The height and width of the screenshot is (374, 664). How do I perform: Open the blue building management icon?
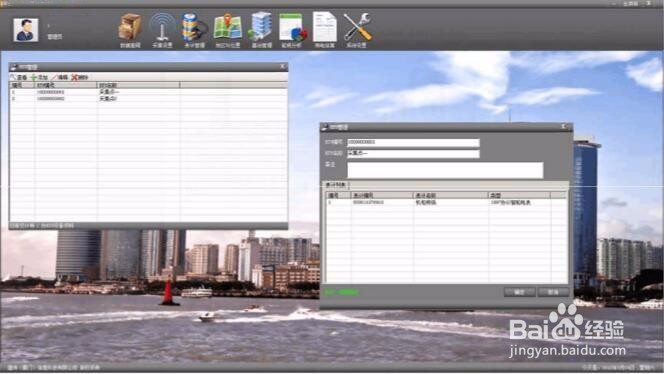[x=261, y=30]
